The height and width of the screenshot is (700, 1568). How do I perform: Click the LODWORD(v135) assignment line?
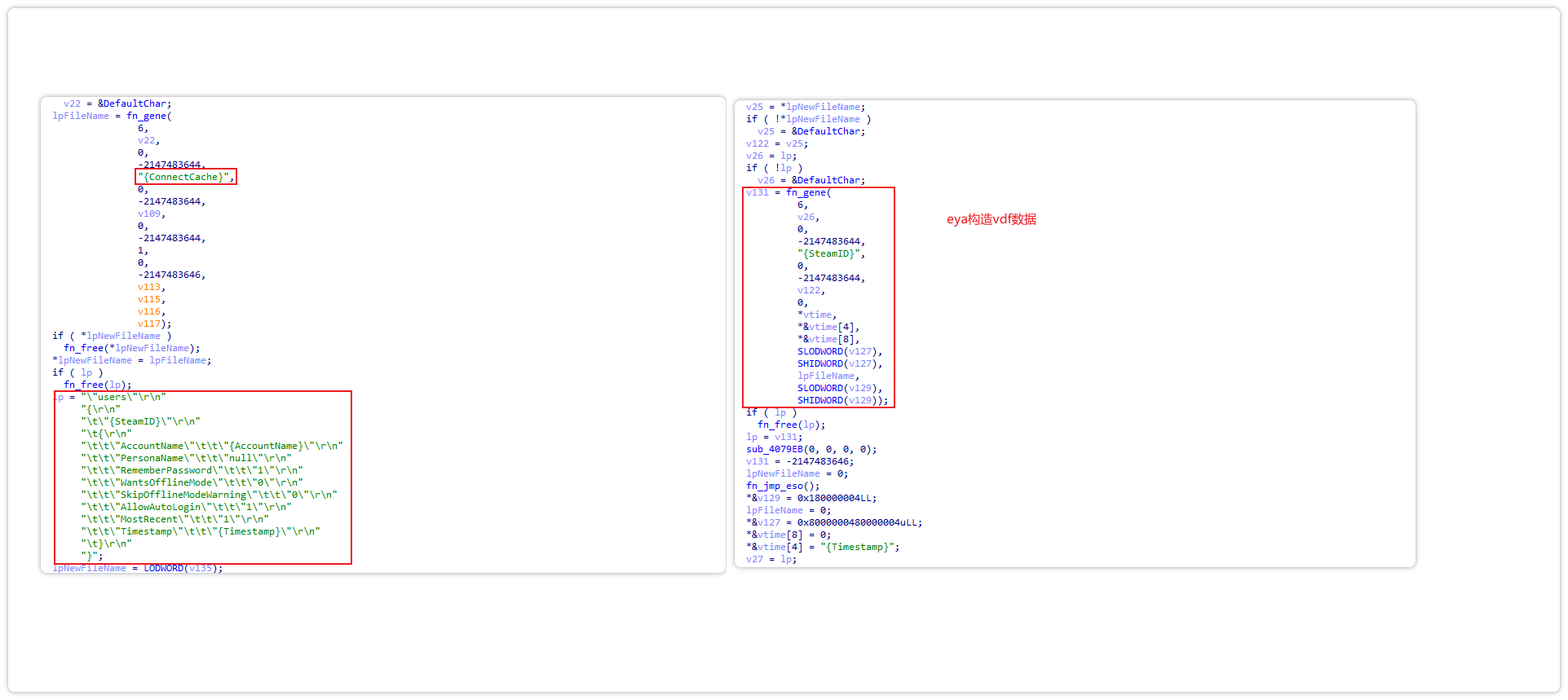[137, 568]
